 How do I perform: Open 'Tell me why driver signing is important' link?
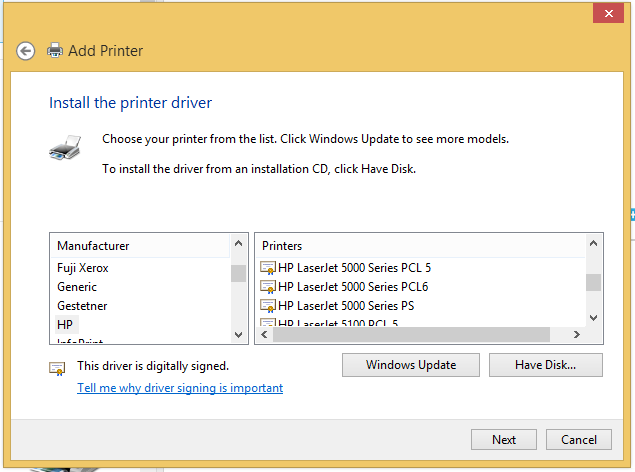click(x=180, y=388)
